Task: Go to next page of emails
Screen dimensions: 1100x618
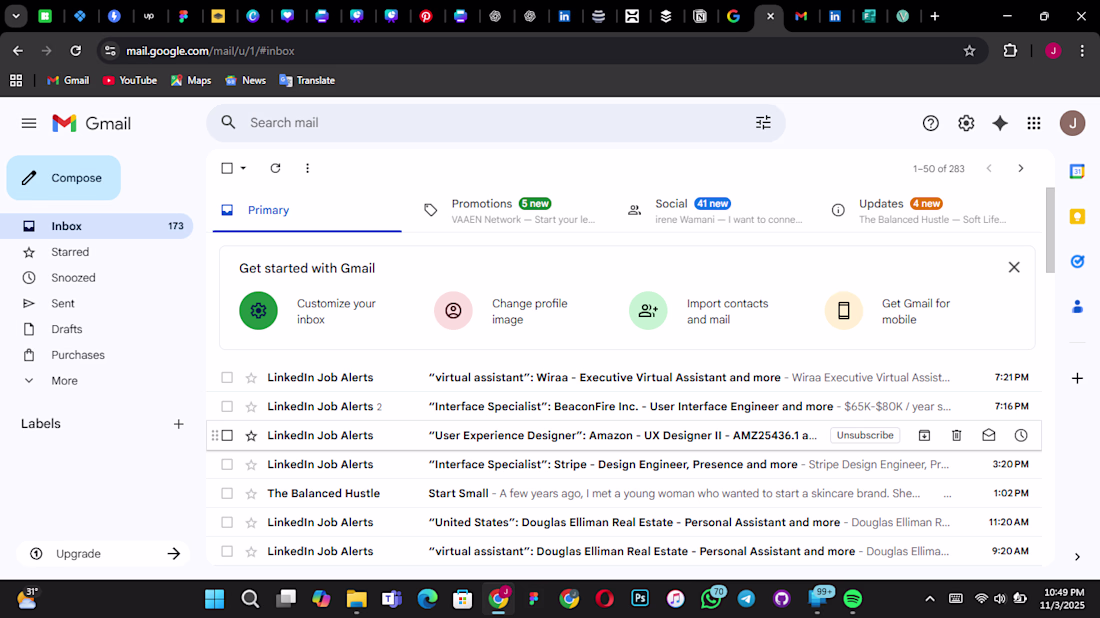Action: pos(1021,168)
